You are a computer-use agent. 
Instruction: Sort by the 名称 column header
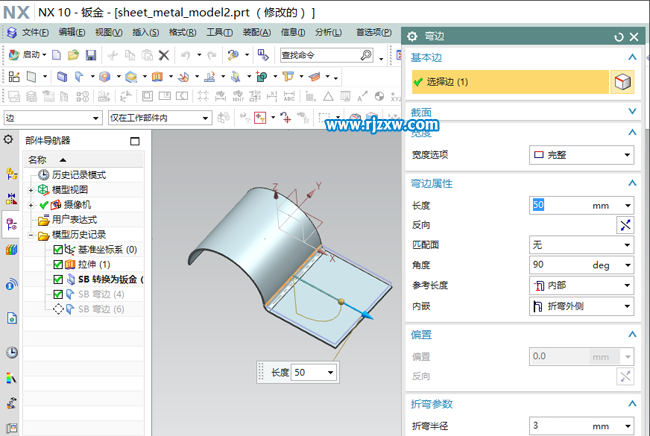[x=83, y=160]
